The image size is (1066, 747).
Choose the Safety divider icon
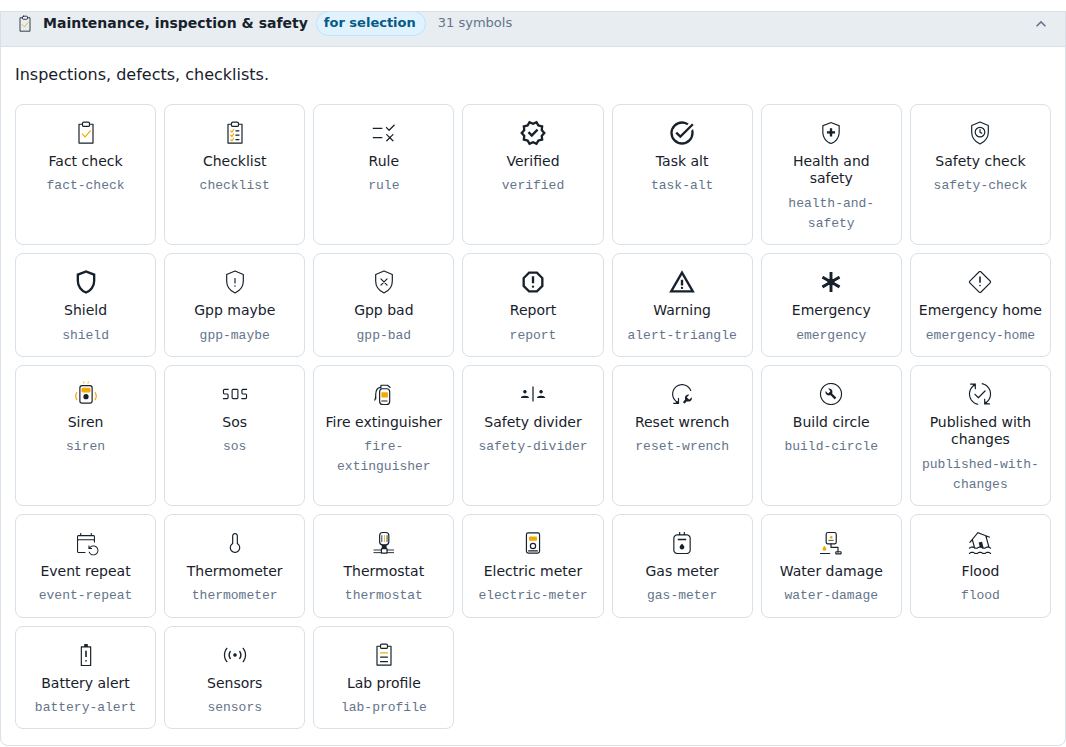[x=533, y=394]
